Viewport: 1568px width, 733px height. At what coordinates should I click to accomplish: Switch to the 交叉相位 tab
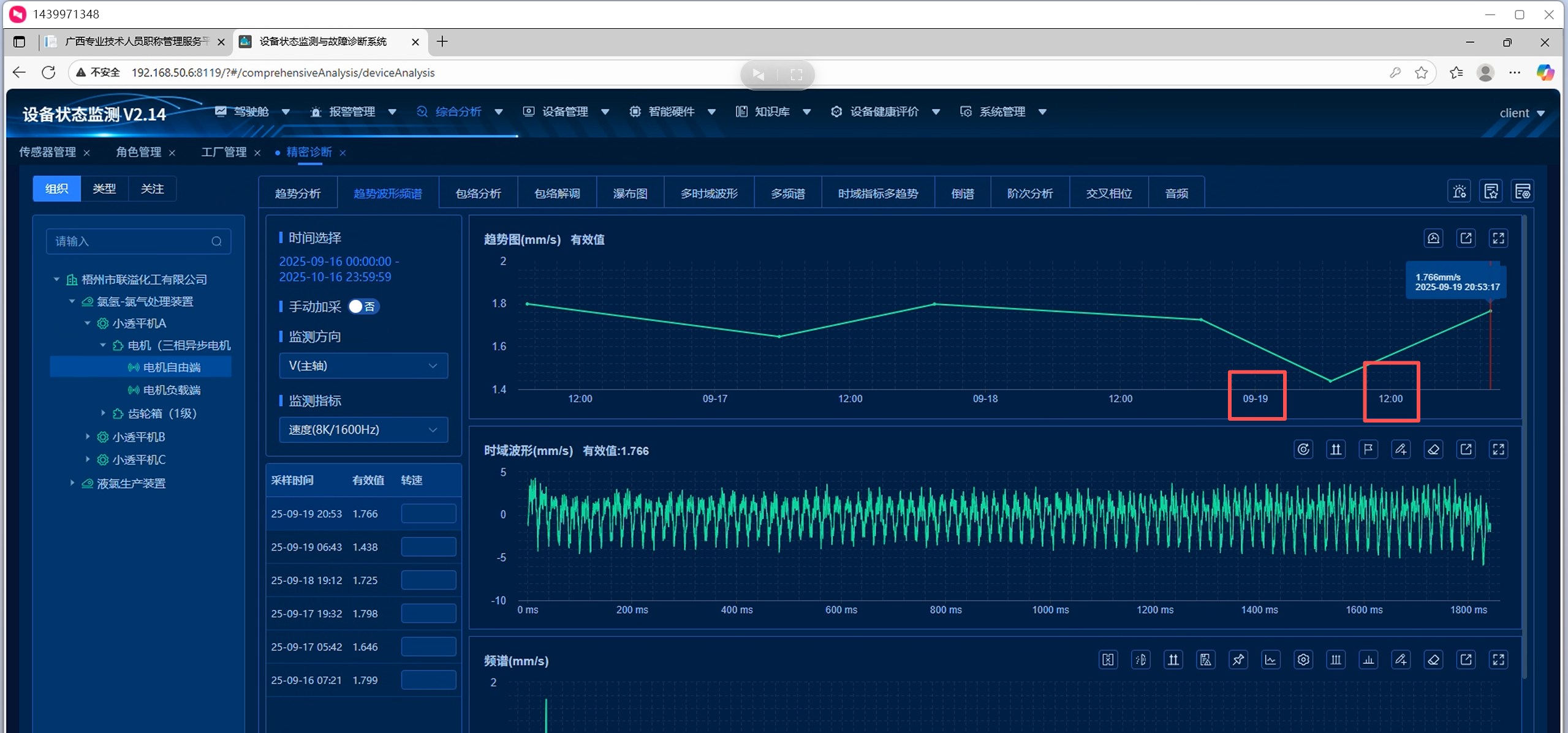(x=1109, y=193)
